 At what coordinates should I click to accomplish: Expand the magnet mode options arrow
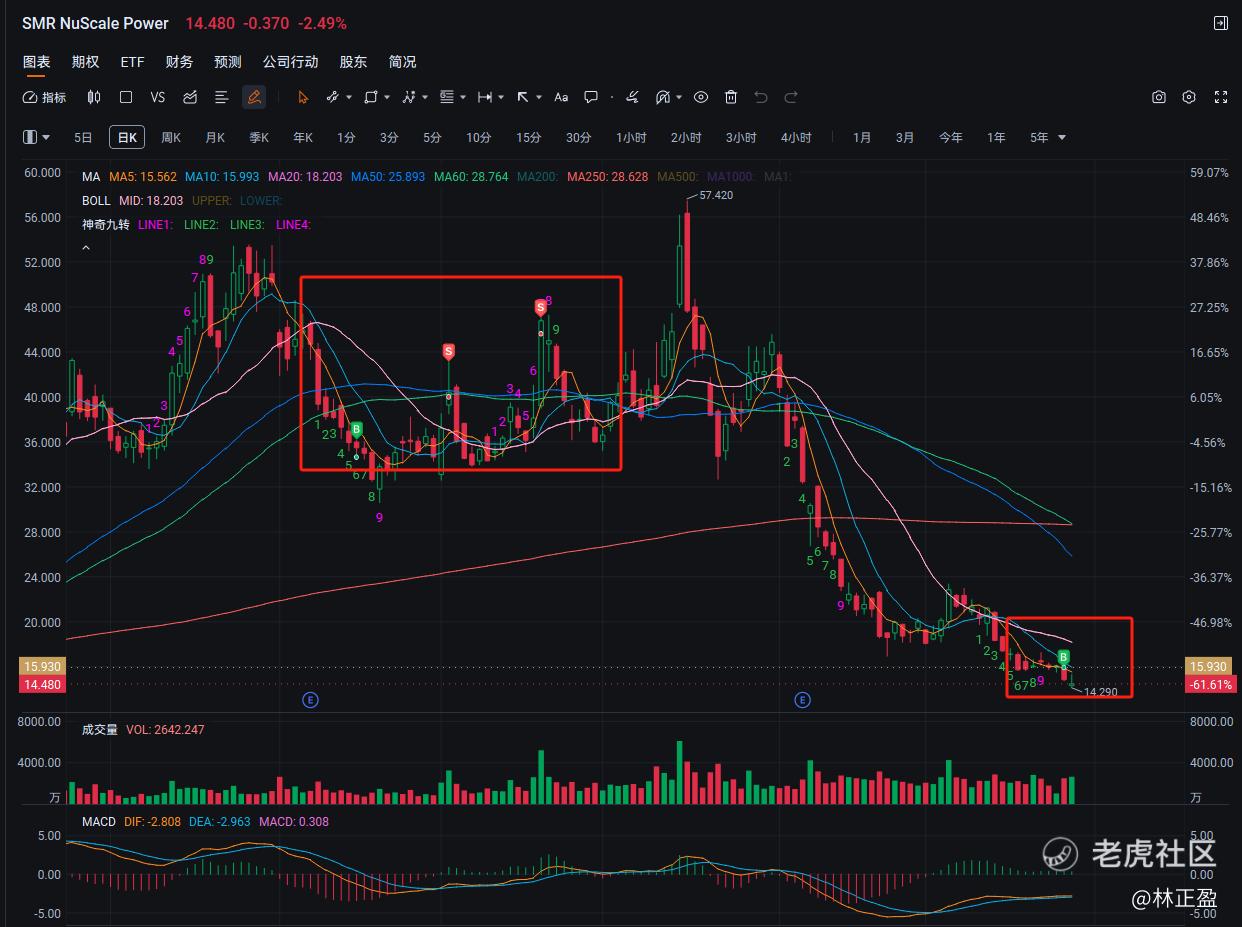pyautogui.click(x=679, y=98)
